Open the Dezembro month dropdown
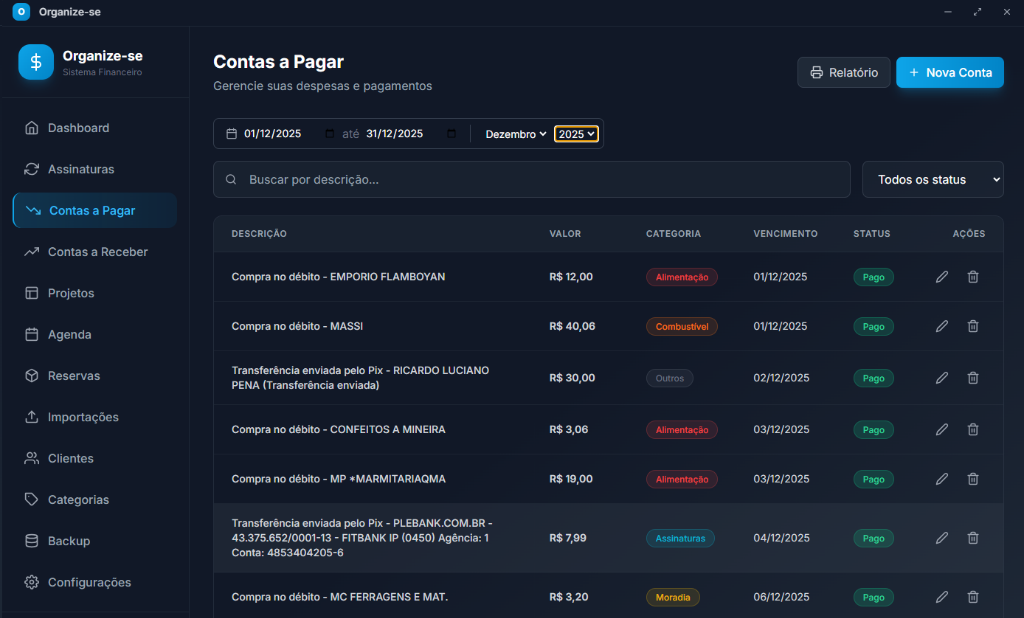 (515, 133)
